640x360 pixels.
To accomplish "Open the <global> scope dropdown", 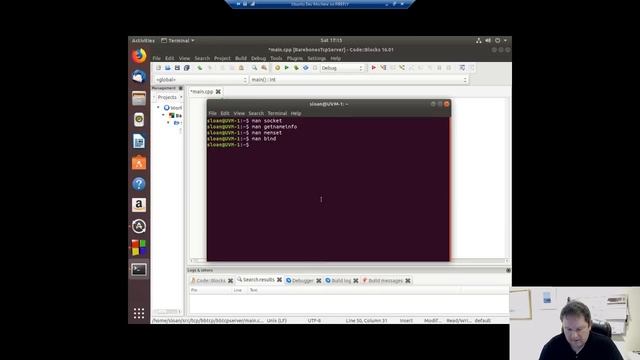I will click(201, 80).
